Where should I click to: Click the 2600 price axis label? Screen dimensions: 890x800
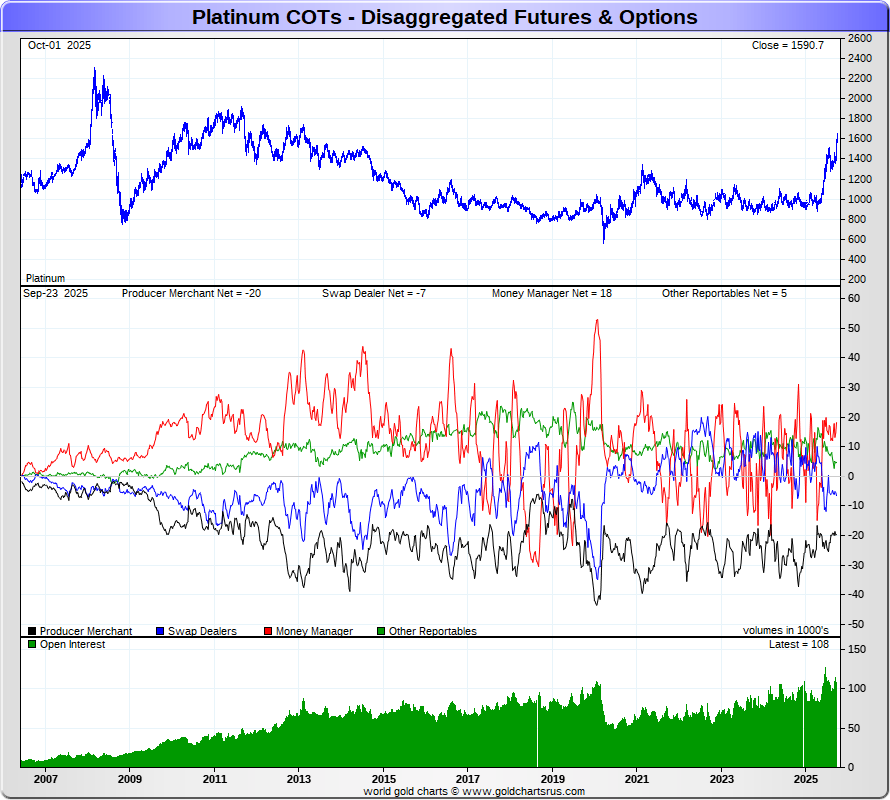point(860,38)
